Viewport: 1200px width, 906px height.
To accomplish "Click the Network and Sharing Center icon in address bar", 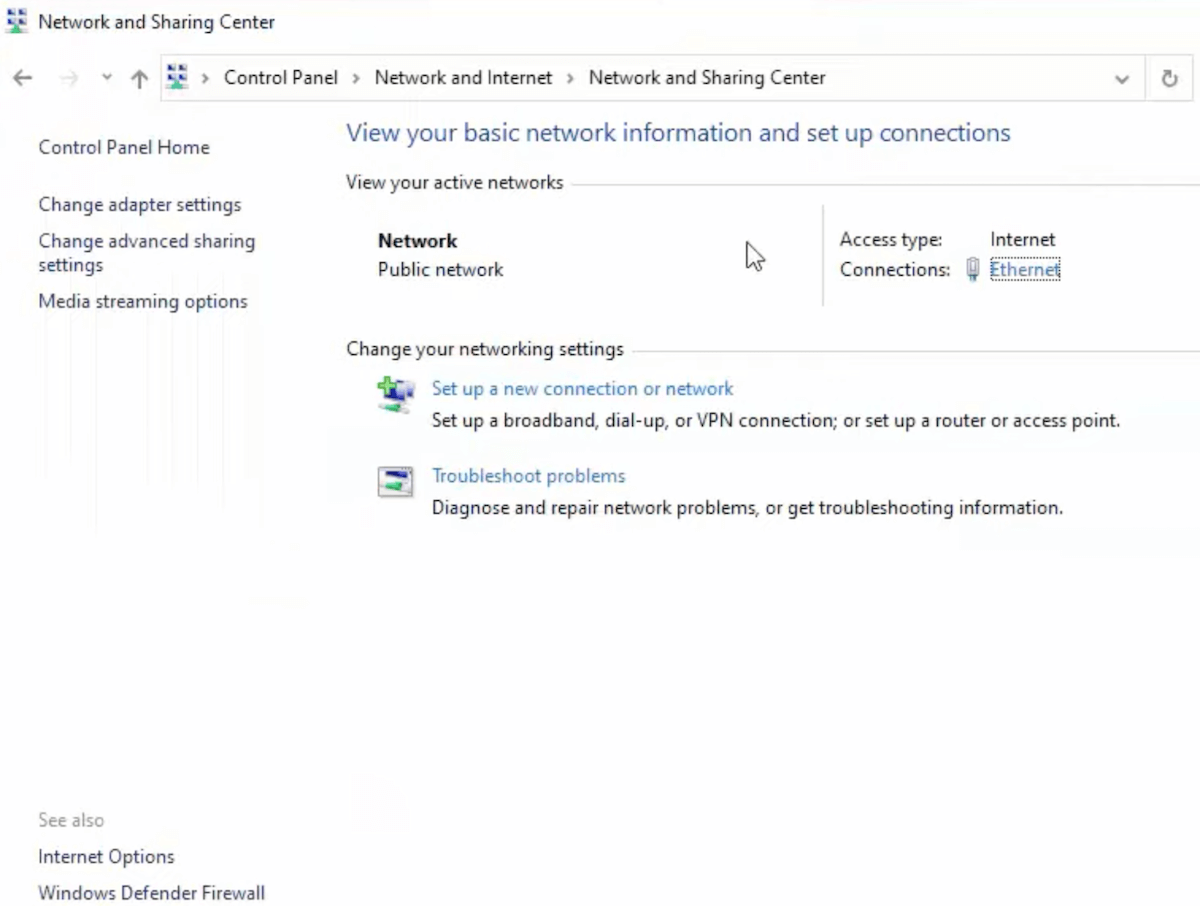I will [176, 76].
